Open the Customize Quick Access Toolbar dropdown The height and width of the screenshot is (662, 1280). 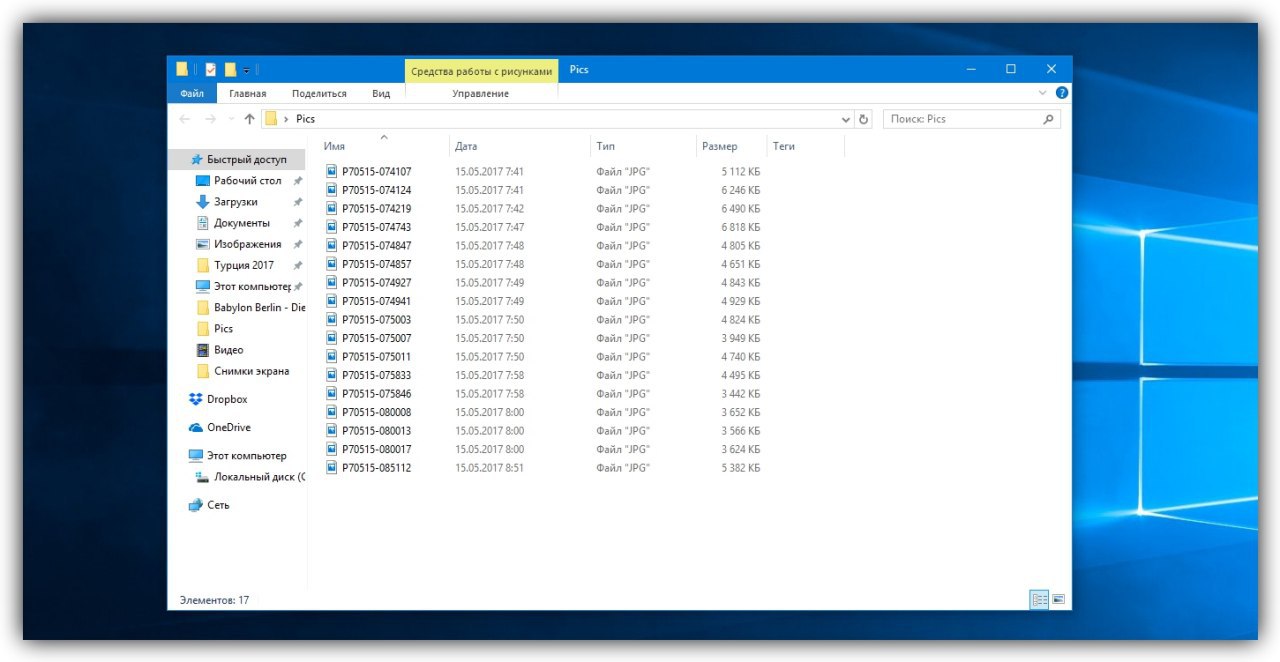click(x=246, y=70)
